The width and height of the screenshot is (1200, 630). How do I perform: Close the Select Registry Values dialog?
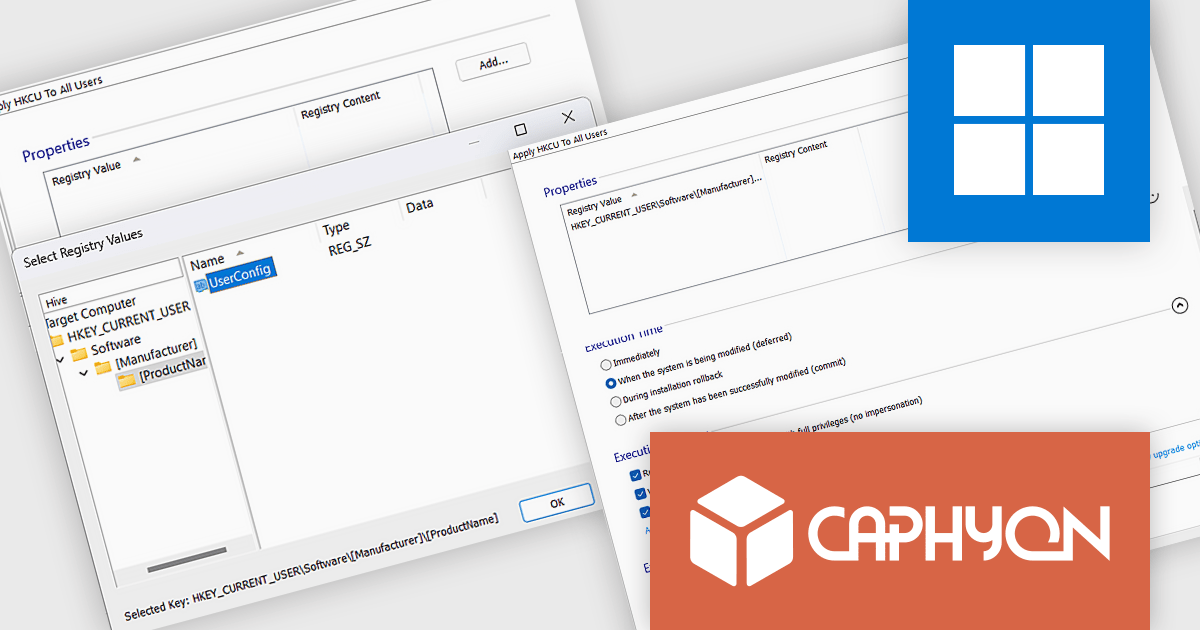(568, 117)
